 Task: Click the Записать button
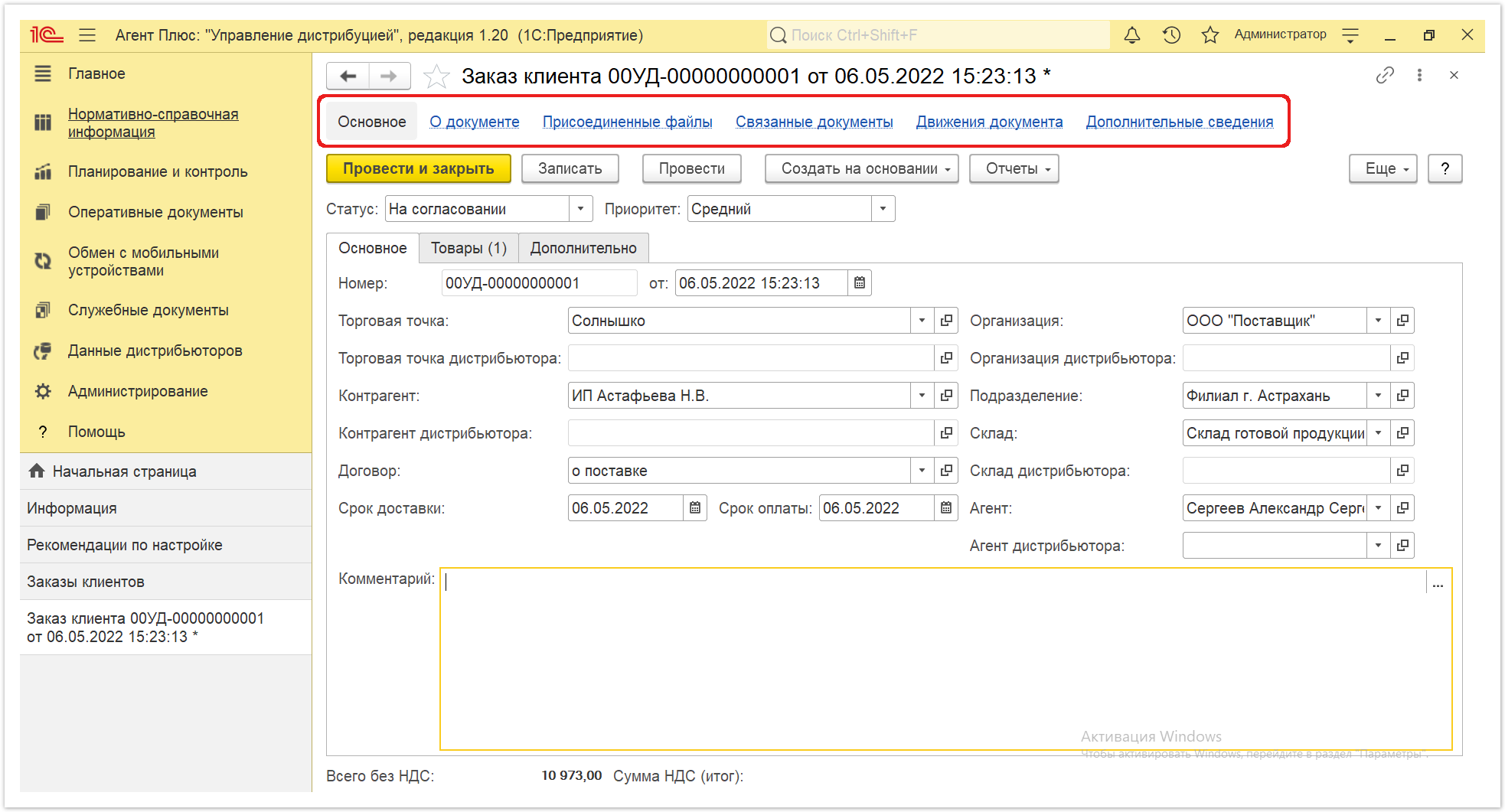[x=570, y=168]
